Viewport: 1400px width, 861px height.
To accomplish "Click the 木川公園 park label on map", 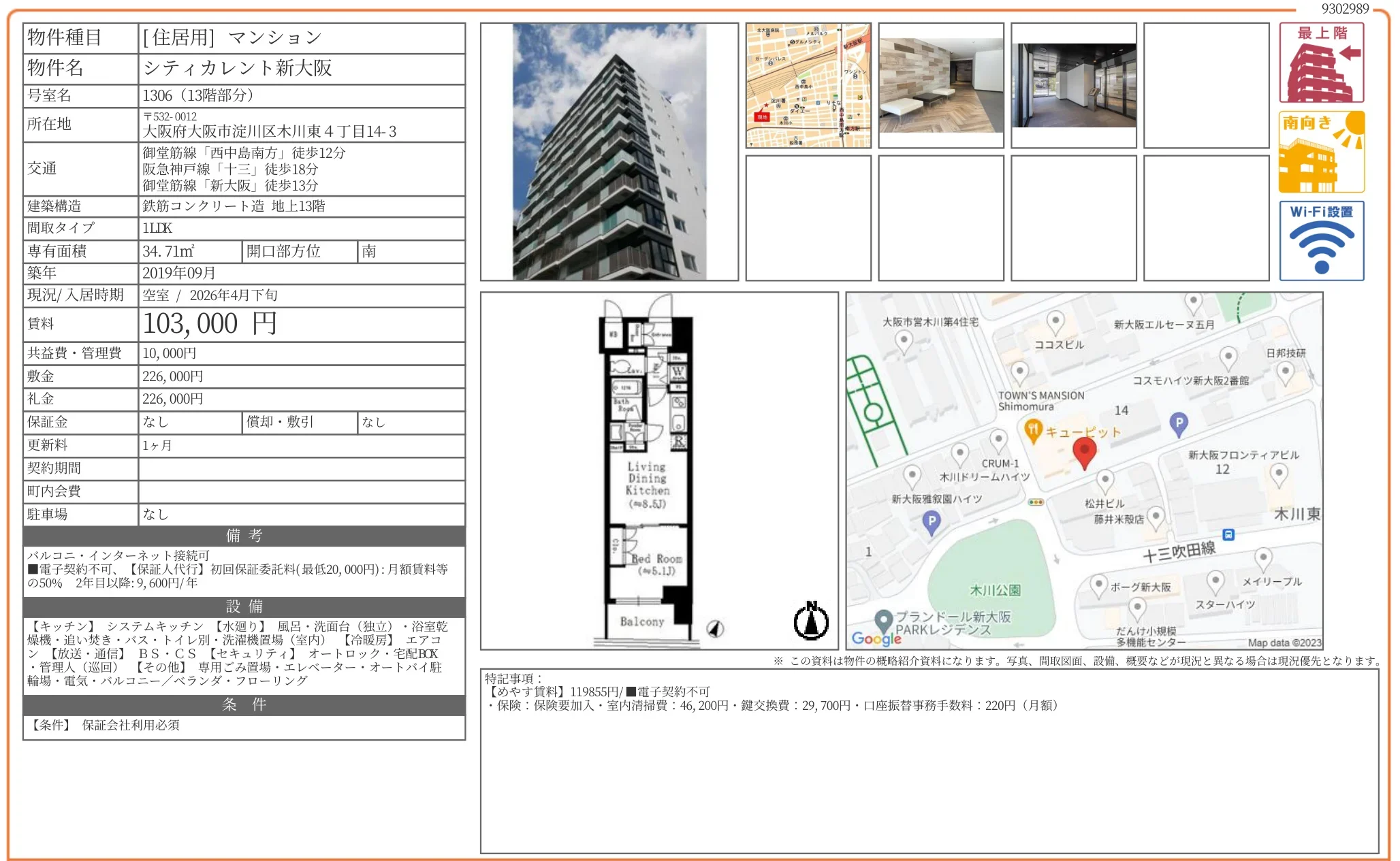I will pyautogui.click(x=995, y=590).
